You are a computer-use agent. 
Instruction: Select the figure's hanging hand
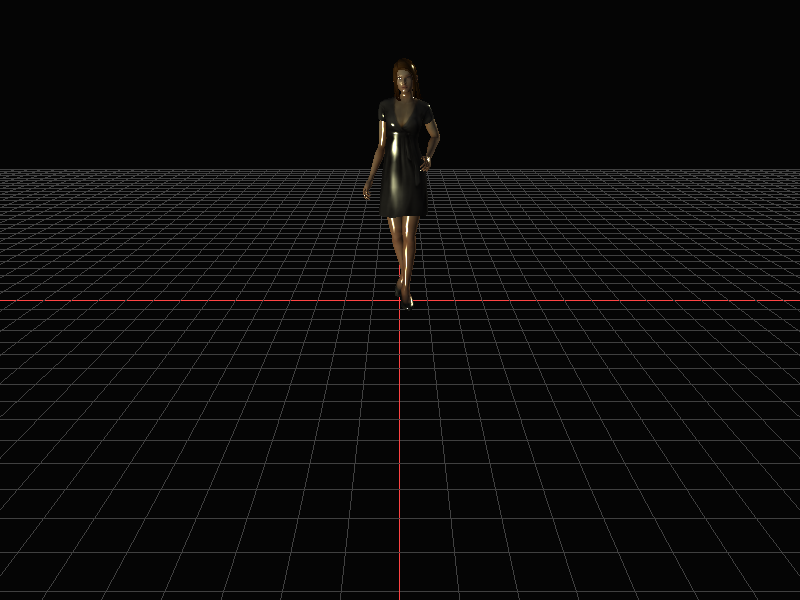pyautogui.click(x=367, y=190)
